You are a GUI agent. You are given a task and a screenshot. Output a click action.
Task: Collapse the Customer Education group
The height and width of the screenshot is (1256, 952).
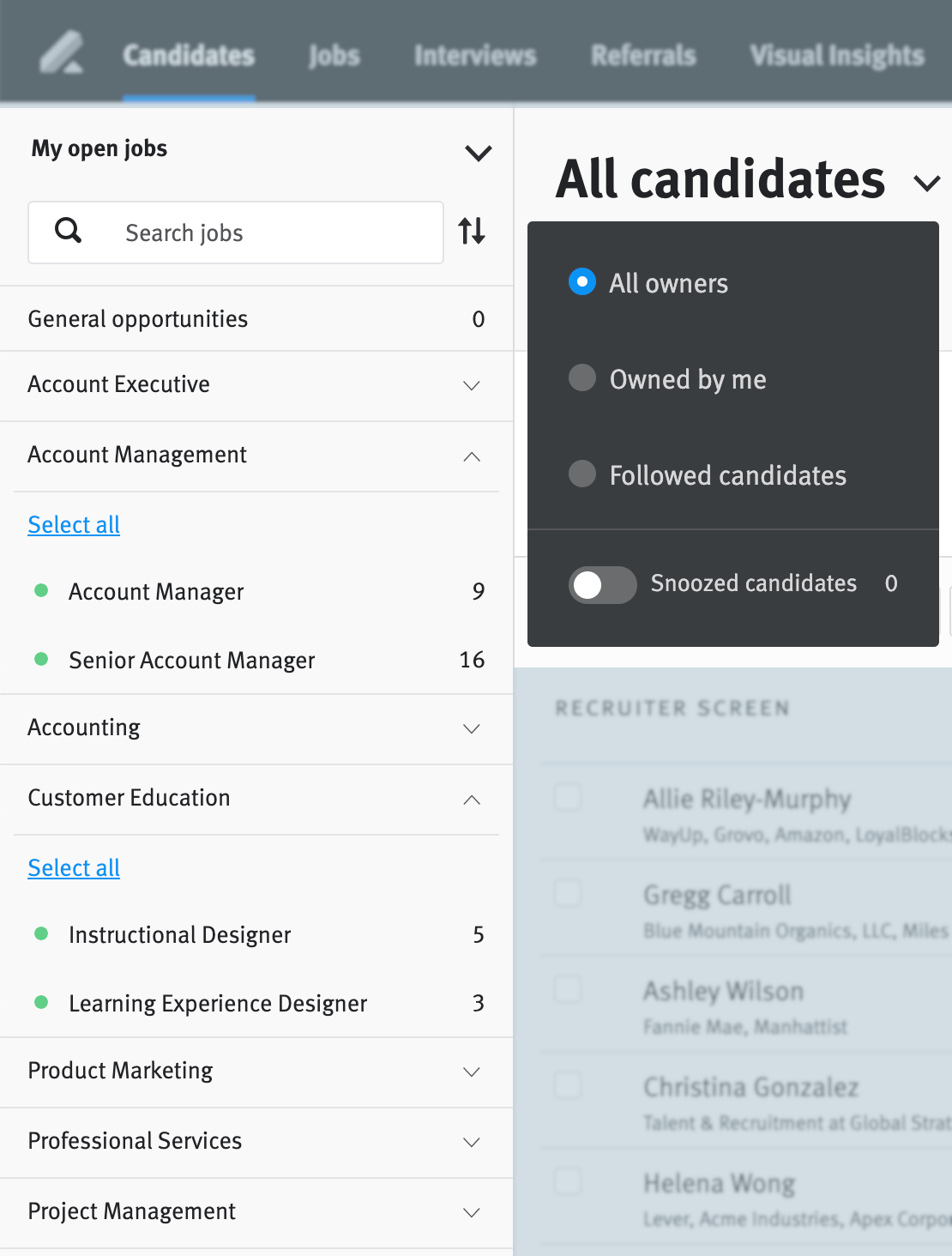point(471,800)
